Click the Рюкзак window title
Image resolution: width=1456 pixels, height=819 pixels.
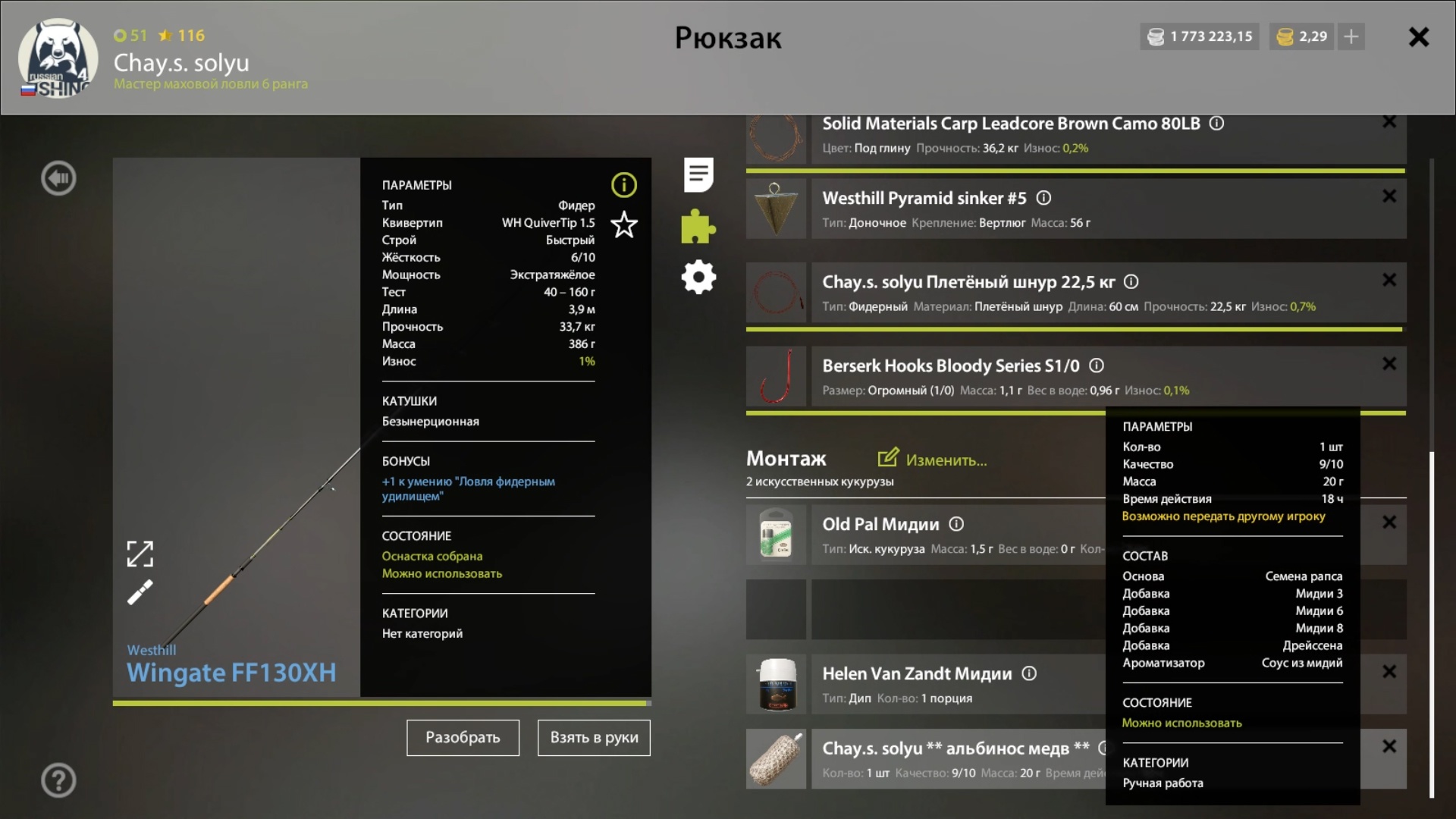(x=728, y=38)
